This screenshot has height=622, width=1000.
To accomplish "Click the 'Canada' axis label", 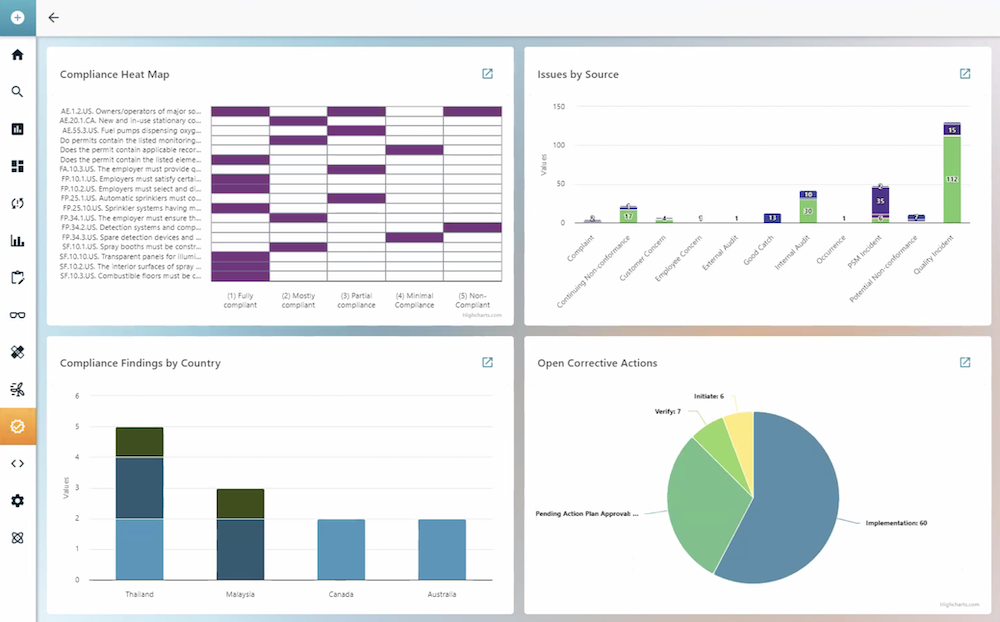I will point(341,594).
